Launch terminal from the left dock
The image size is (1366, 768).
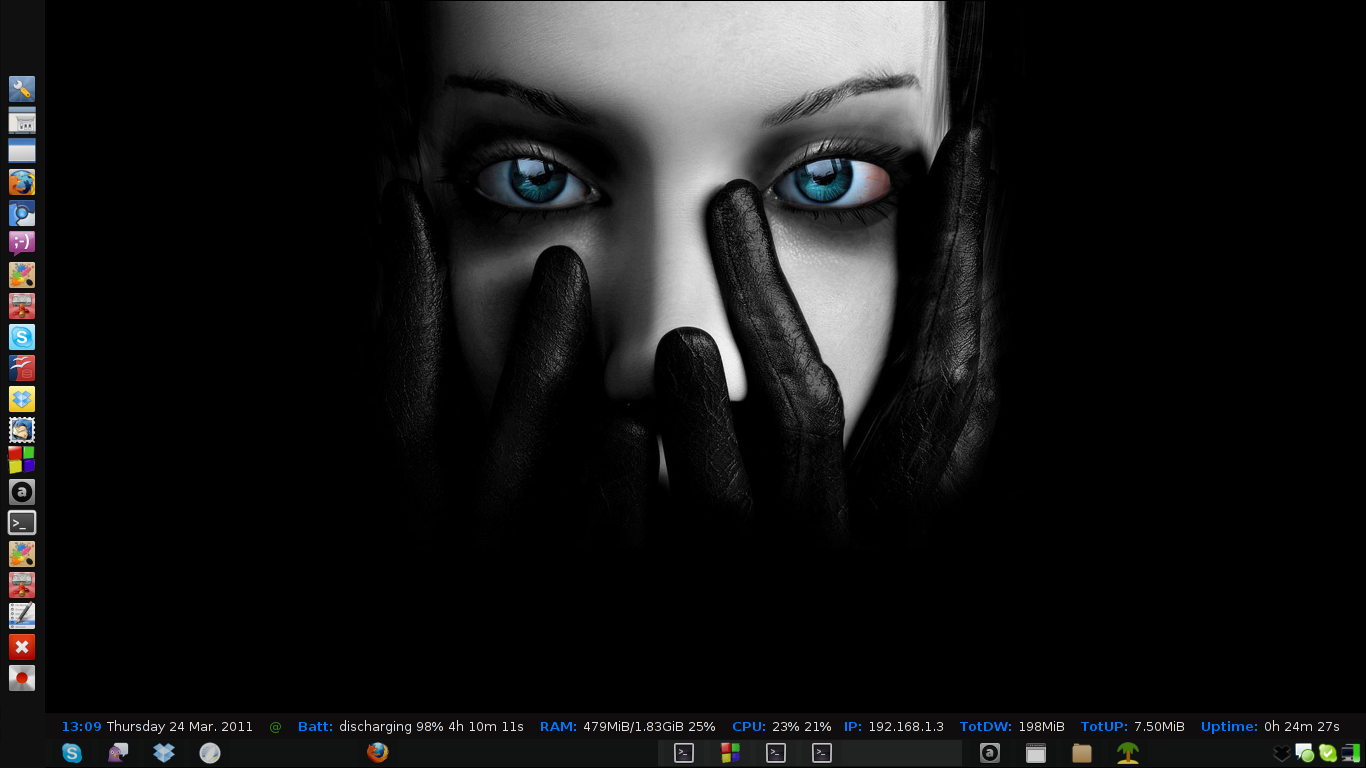tap(22, 523)
